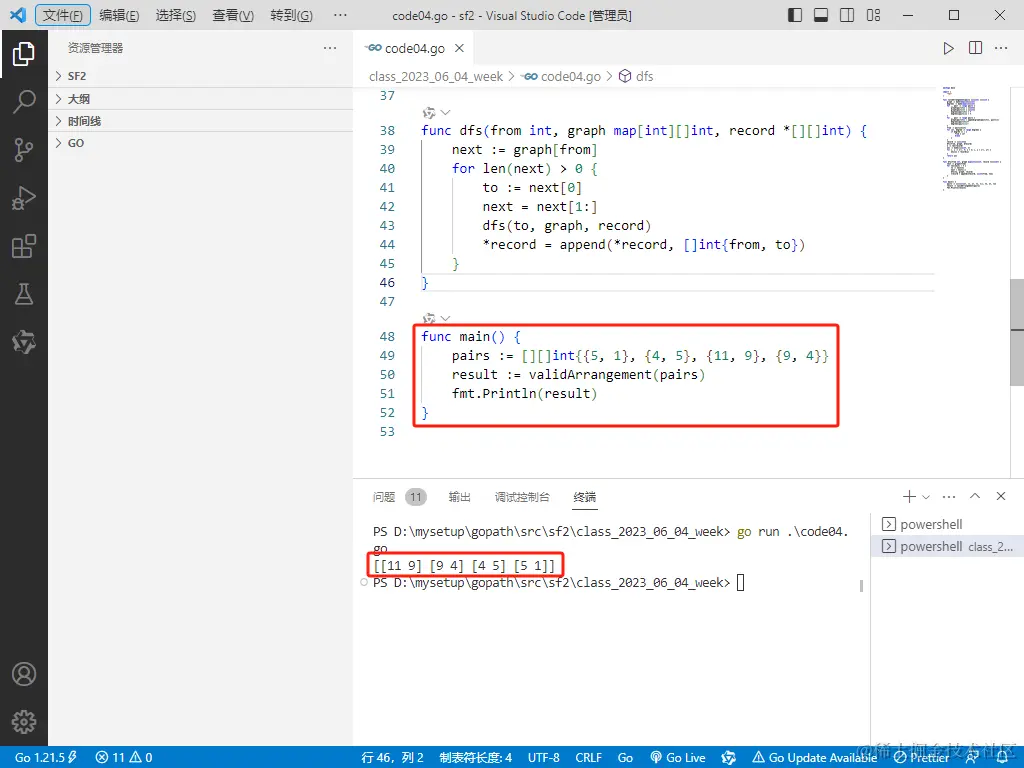Click Go Live broadcast status item
The width and height of the screenshot is (1024, 768).
[x=678, y=758]
